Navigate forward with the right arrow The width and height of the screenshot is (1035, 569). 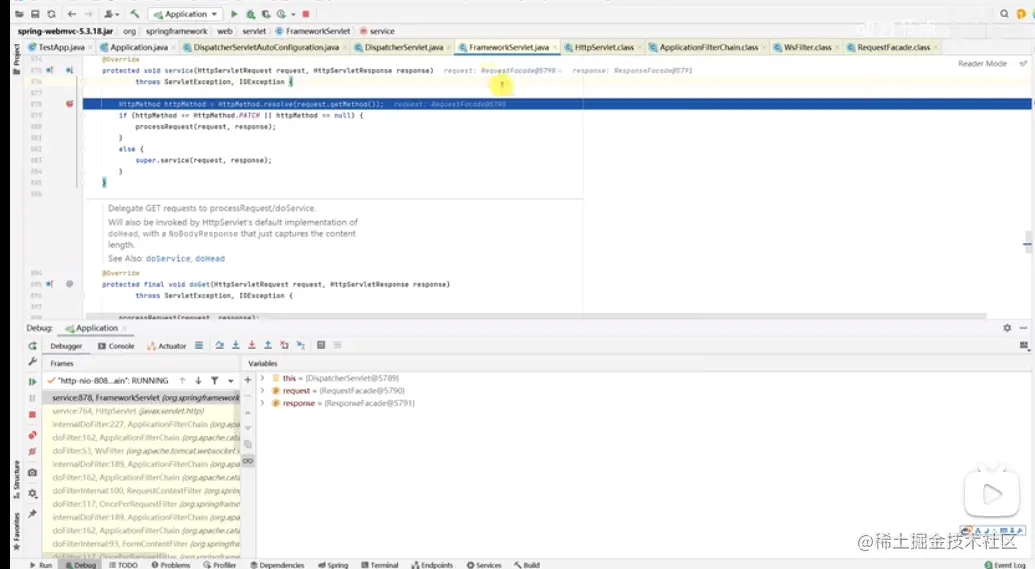[88, 14]
